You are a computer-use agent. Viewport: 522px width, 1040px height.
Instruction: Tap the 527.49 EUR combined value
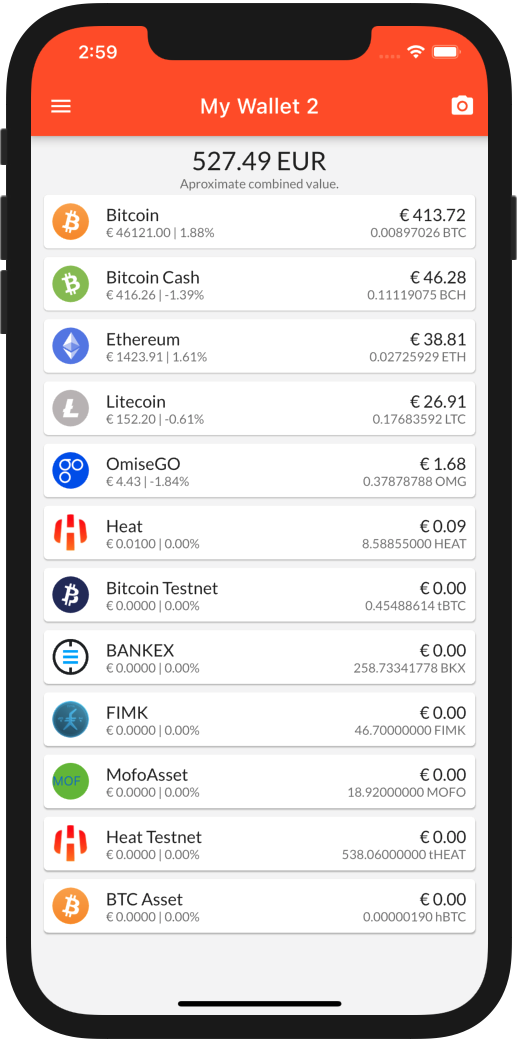coord(259,161)
